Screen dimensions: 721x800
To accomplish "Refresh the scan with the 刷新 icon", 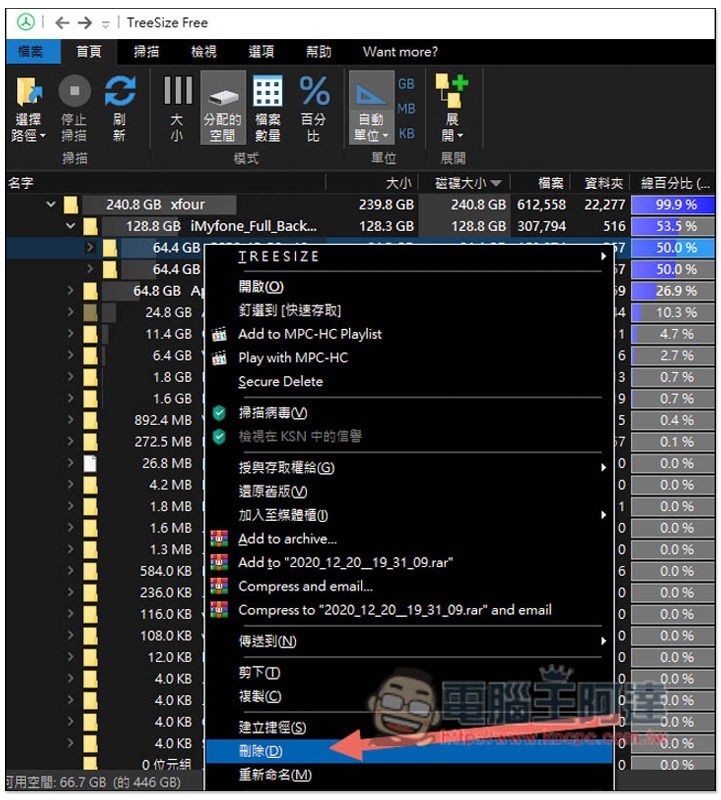I will point(120,91).
